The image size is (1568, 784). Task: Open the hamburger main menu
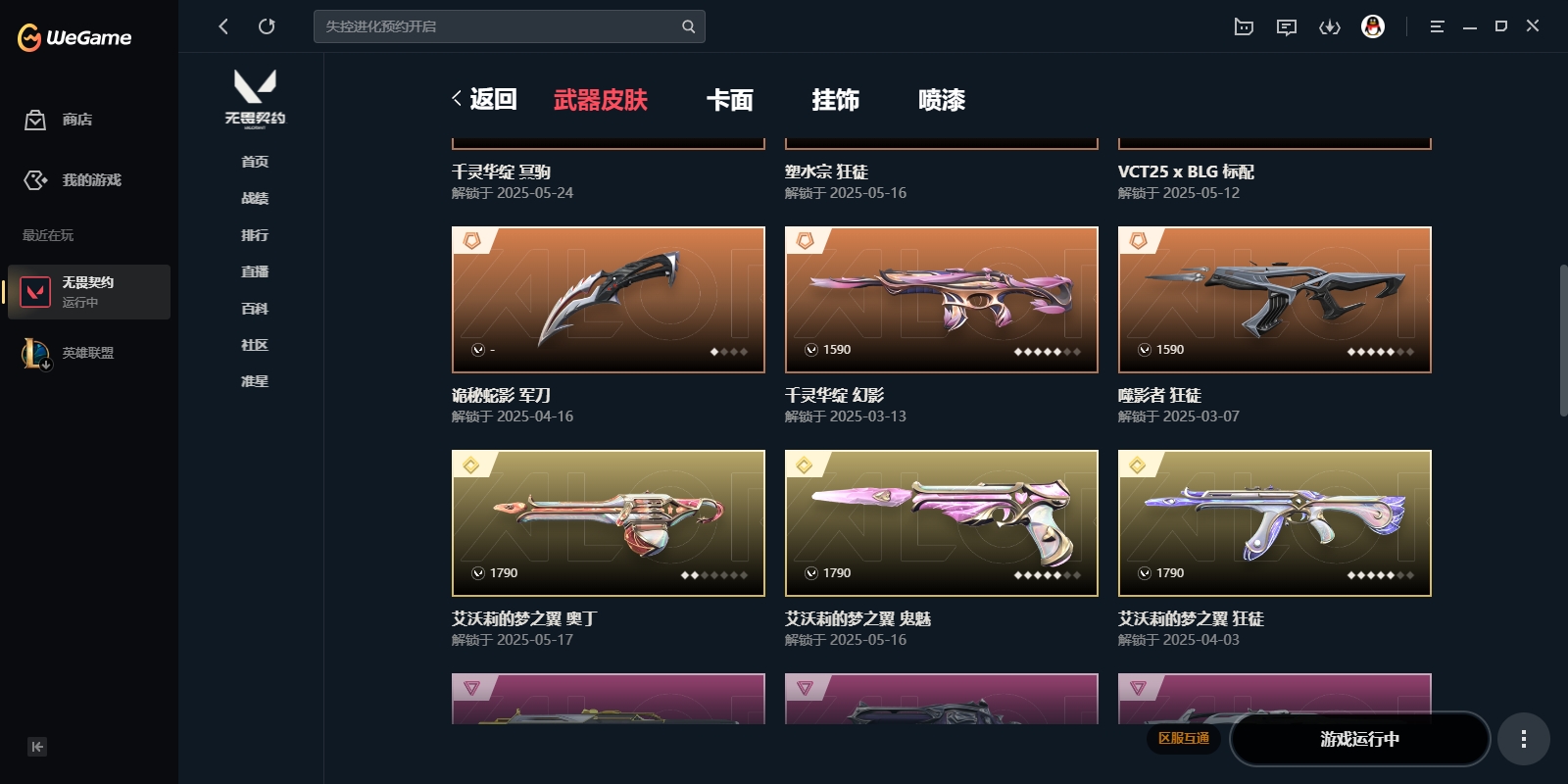(x=1437, y=26)
